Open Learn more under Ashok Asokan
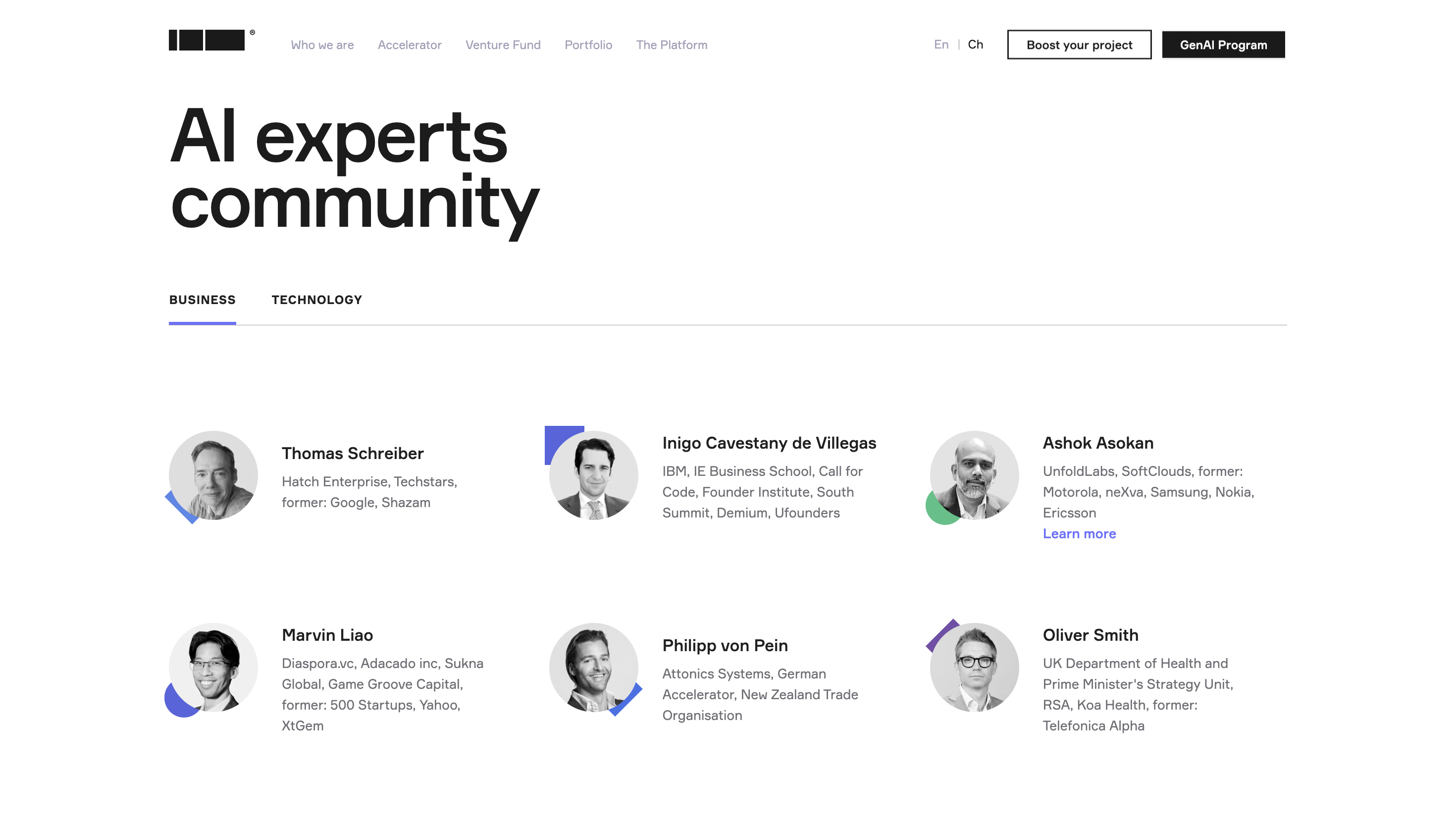 1079,534
